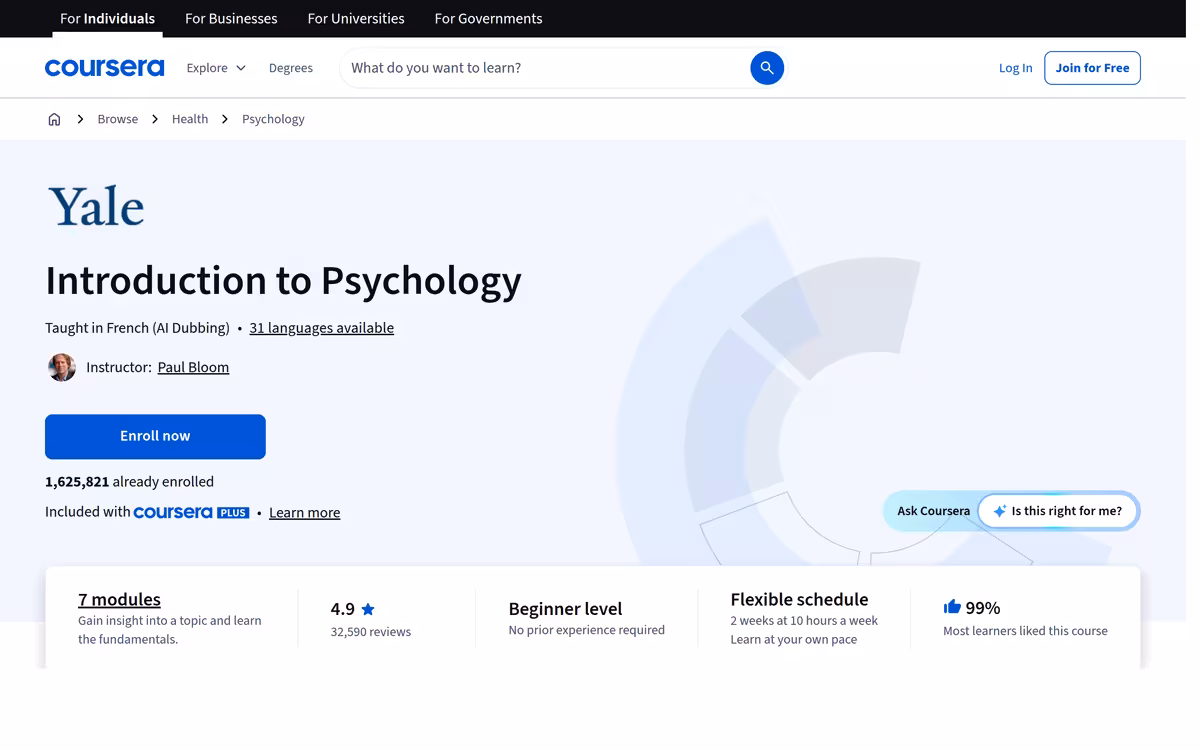Click the '2 weeks at 10 hours a week' text
This screenshot has width=1200, height=750.
pyautogui.click(x=804, y=620)
